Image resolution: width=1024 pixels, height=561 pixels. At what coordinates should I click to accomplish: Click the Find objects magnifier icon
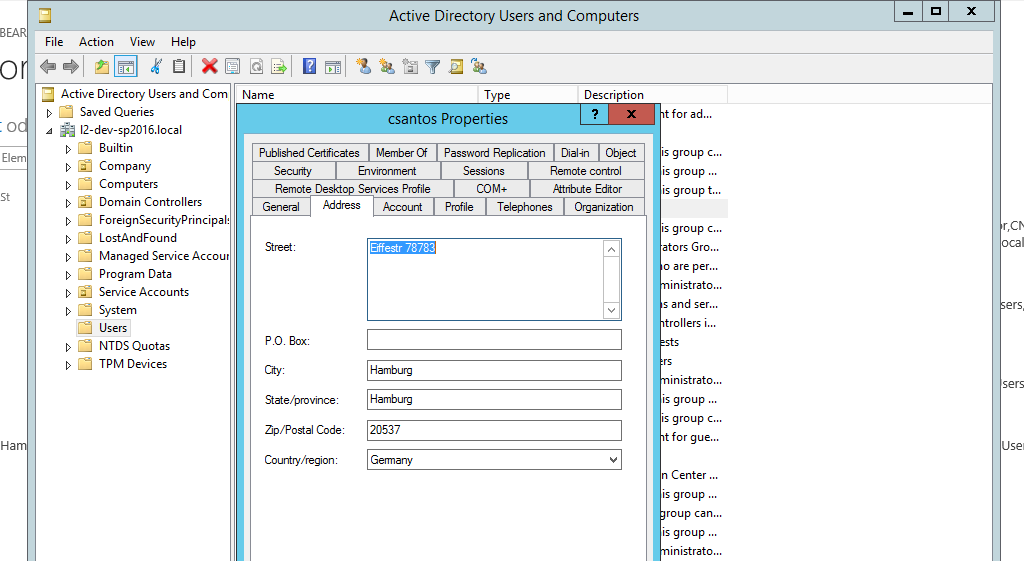pos(456,67)
